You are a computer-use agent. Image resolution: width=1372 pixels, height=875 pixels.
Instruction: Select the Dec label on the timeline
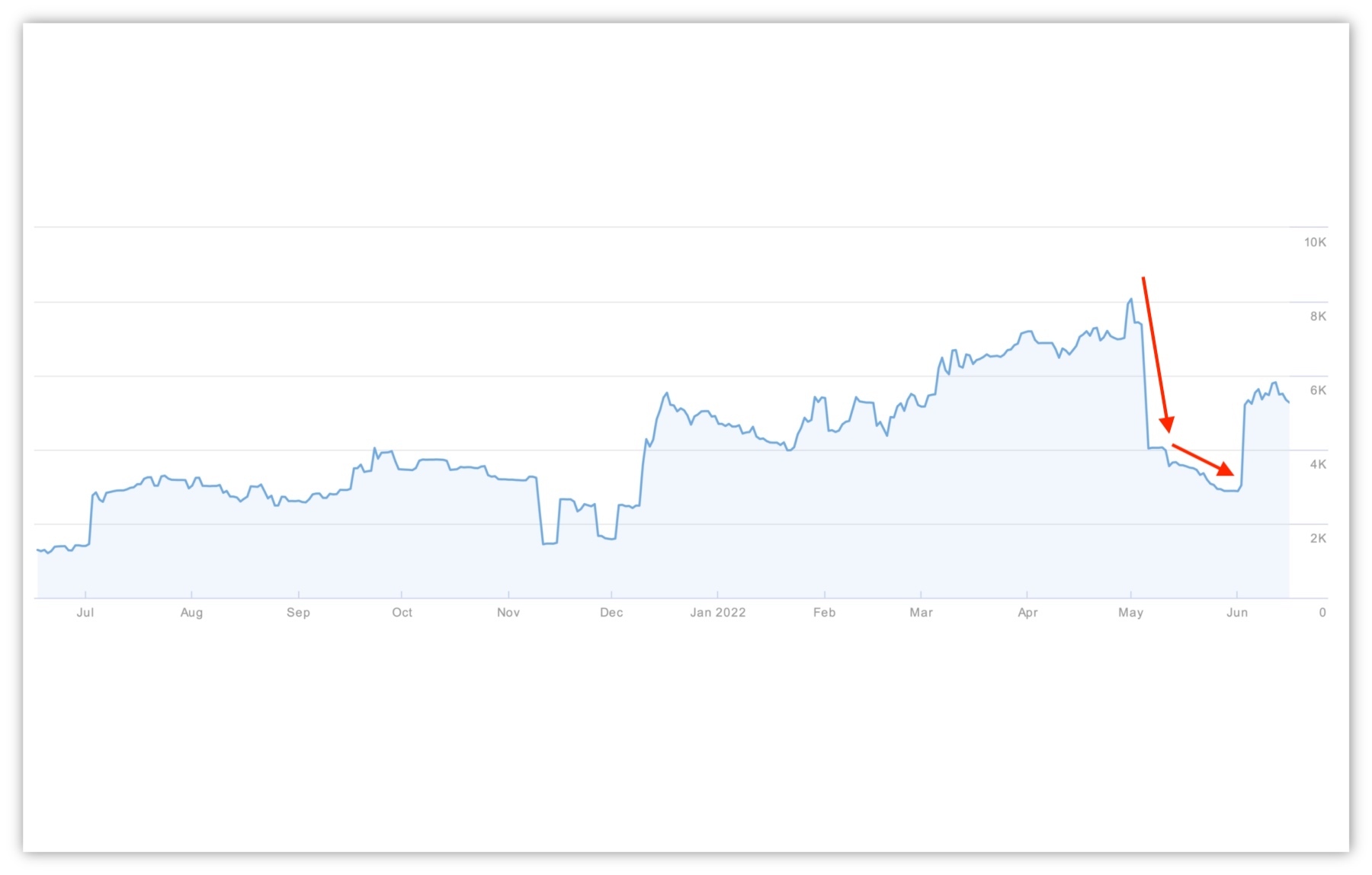click(611, 613)
